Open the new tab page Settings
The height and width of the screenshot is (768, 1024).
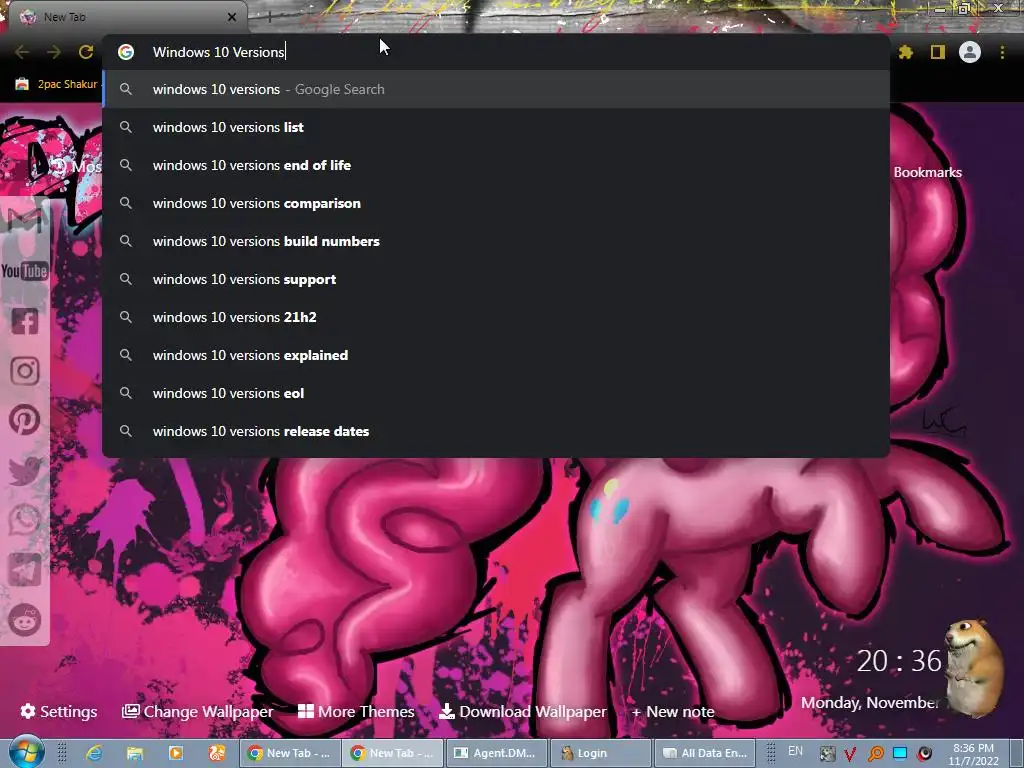point(59,711)
